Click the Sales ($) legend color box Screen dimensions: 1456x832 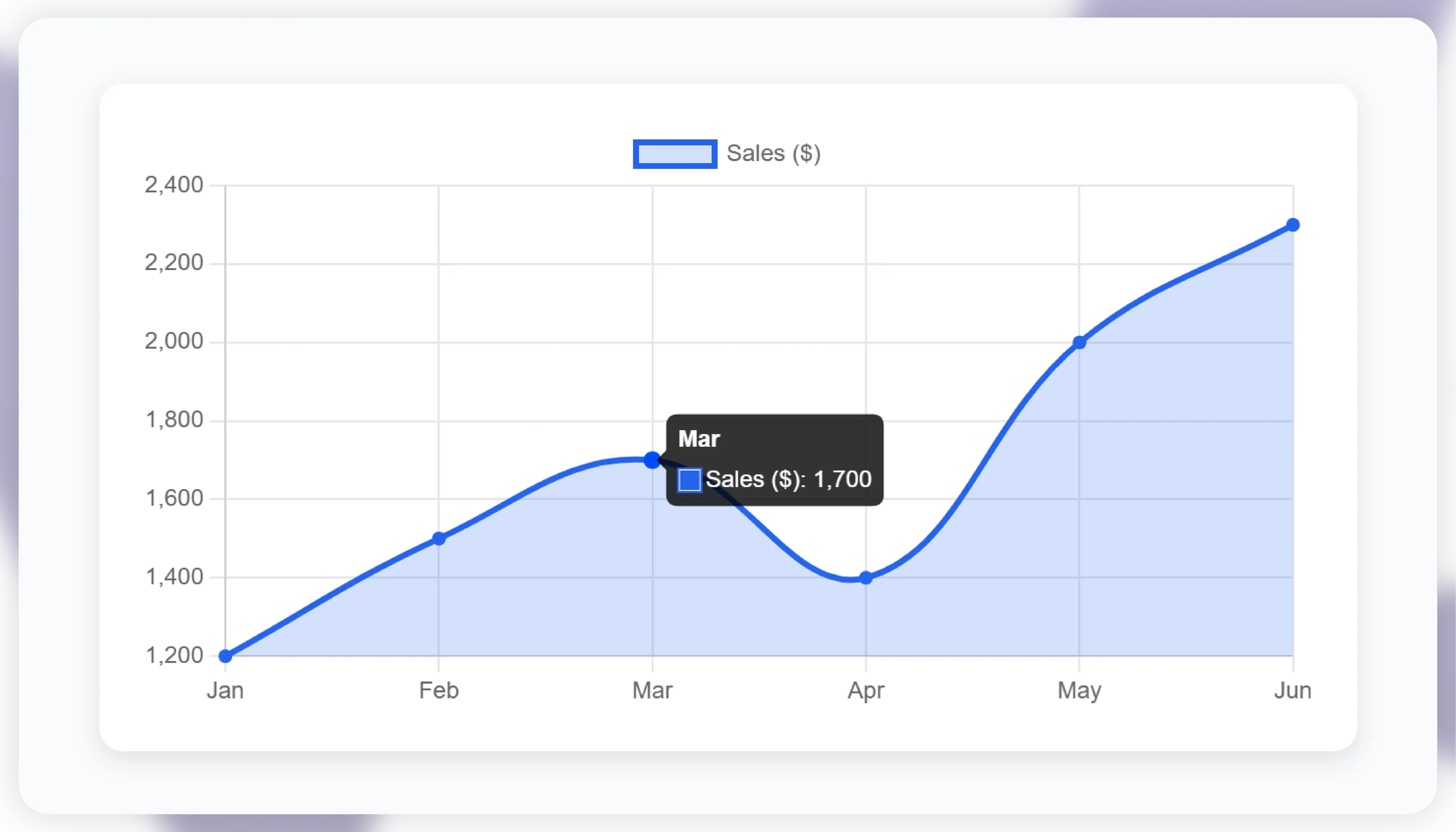click(675, 154)
